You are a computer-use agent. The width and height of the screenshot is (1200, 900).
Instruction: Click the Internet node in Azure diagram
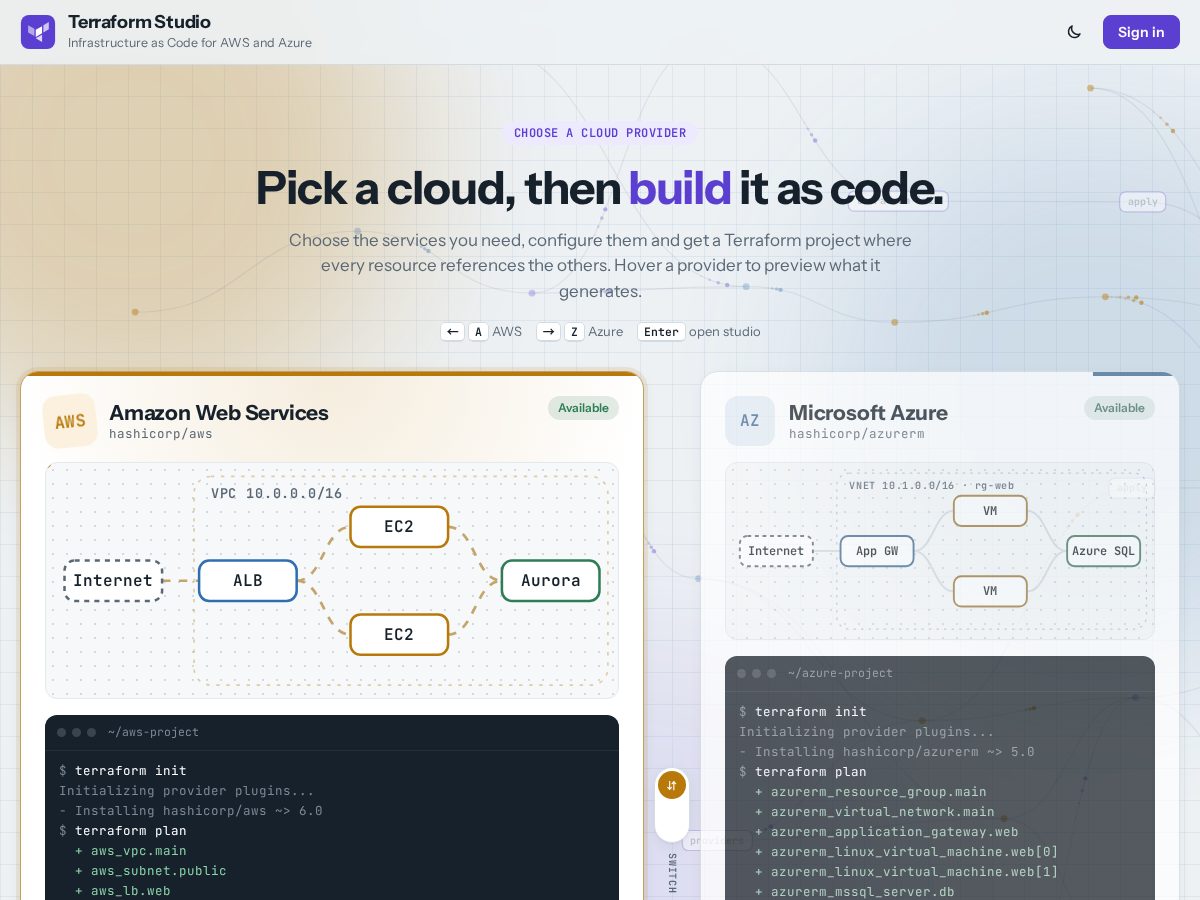[776, 551]
